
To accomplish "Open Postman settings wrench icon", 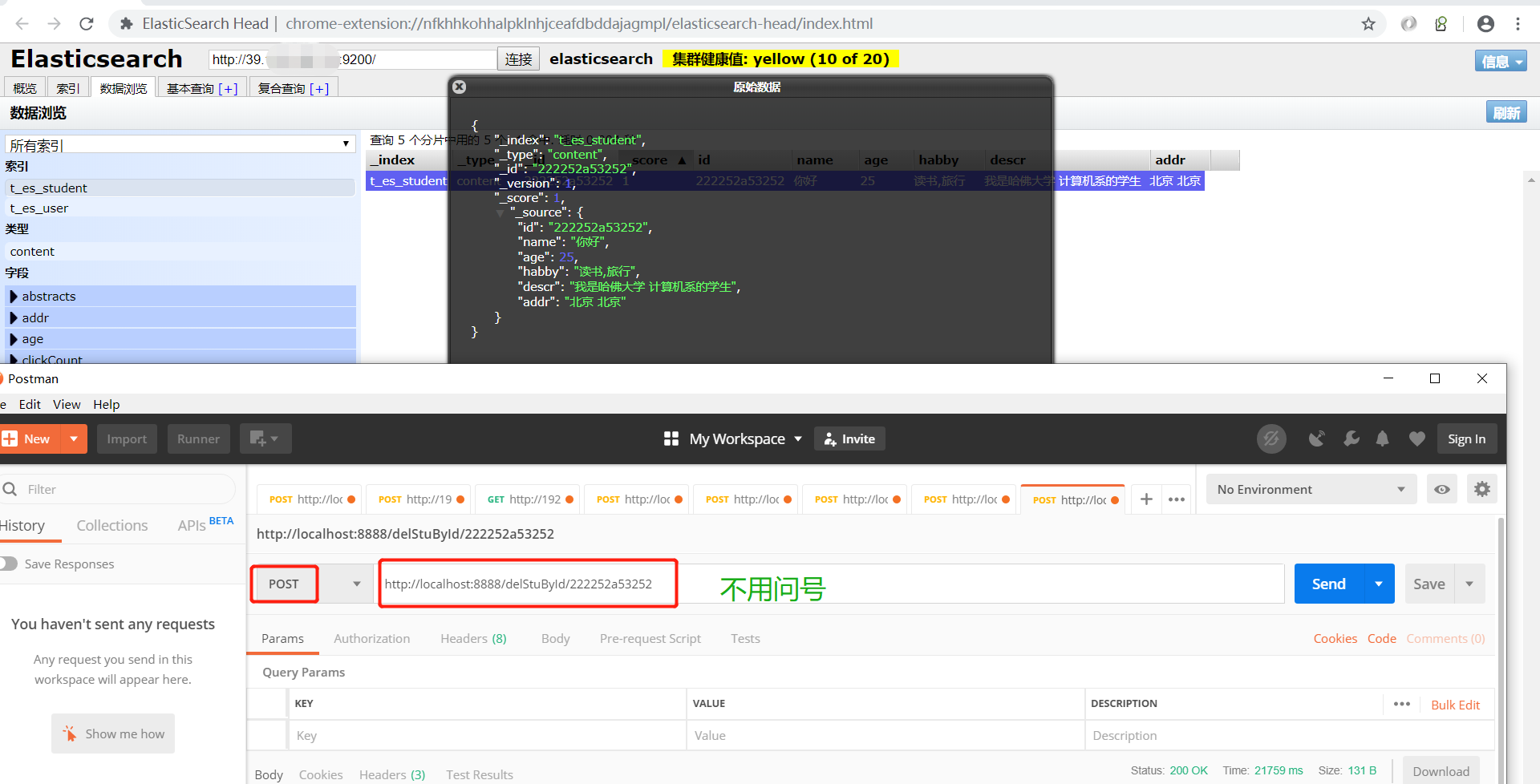I will [x=1352, y=438].
